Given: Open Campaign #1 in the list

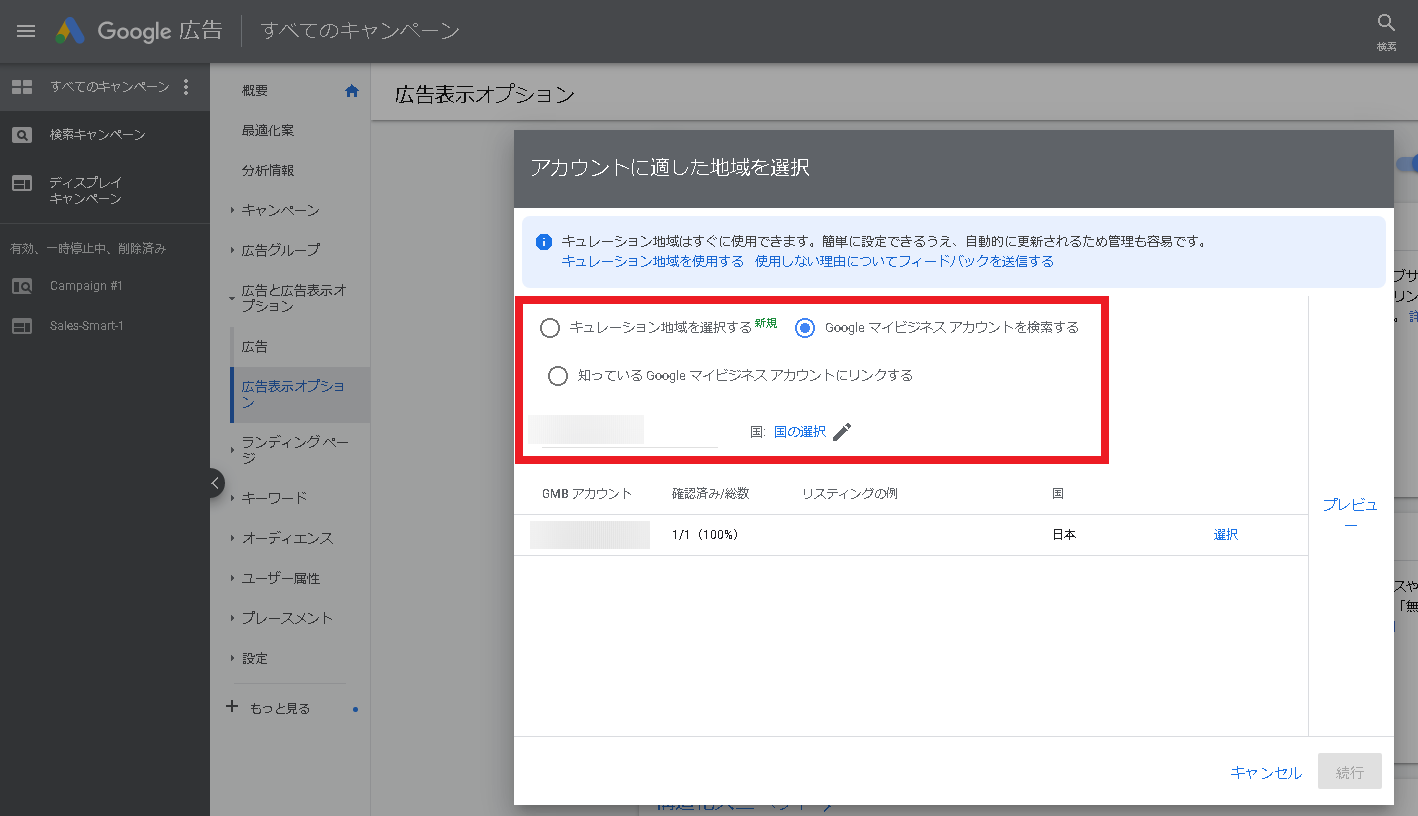Looking at the screenshot, I should [x=86, y=286].
